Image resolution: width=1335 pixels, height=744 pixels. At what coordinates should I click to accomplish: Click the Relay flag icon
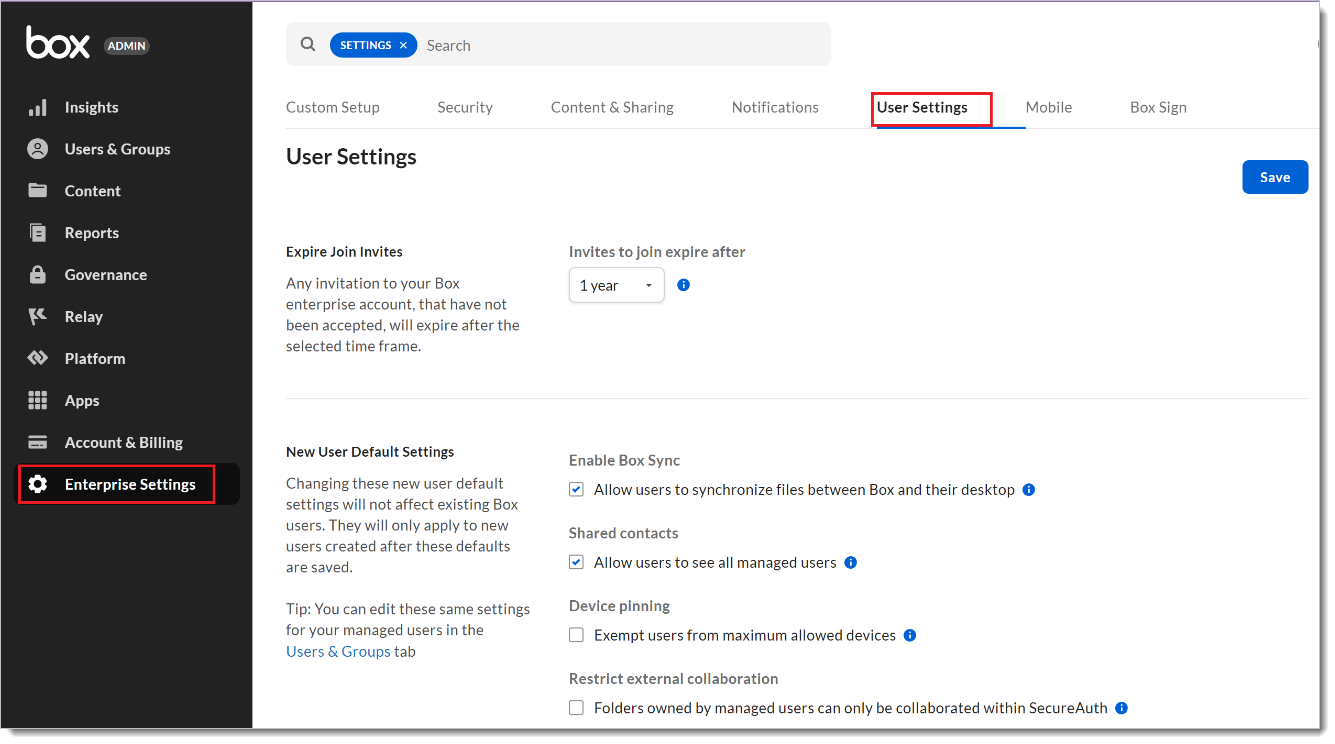click(38, 317)
